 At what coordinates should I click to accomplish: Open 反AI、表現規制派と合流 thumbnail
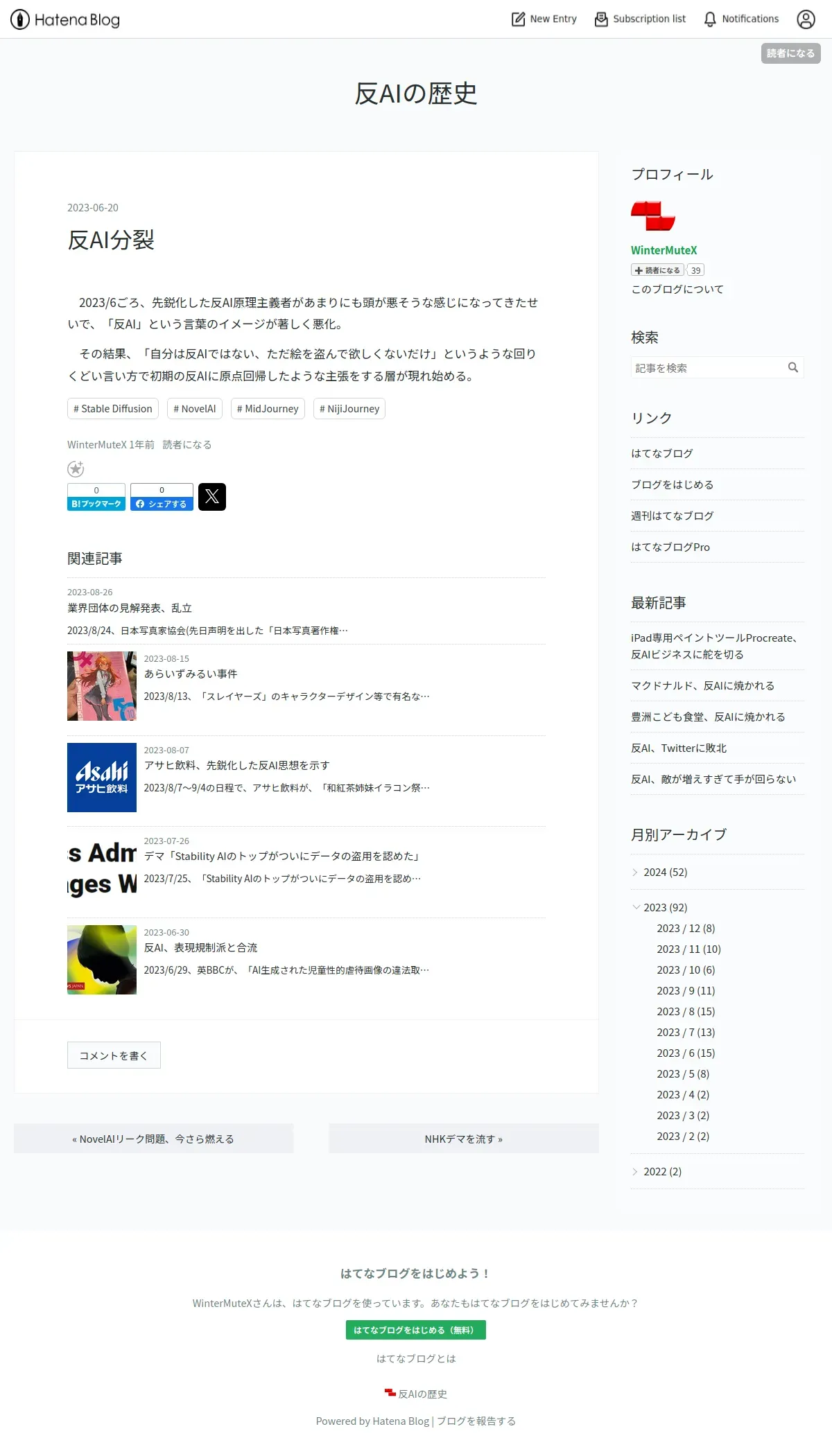(x=102, y=960)
